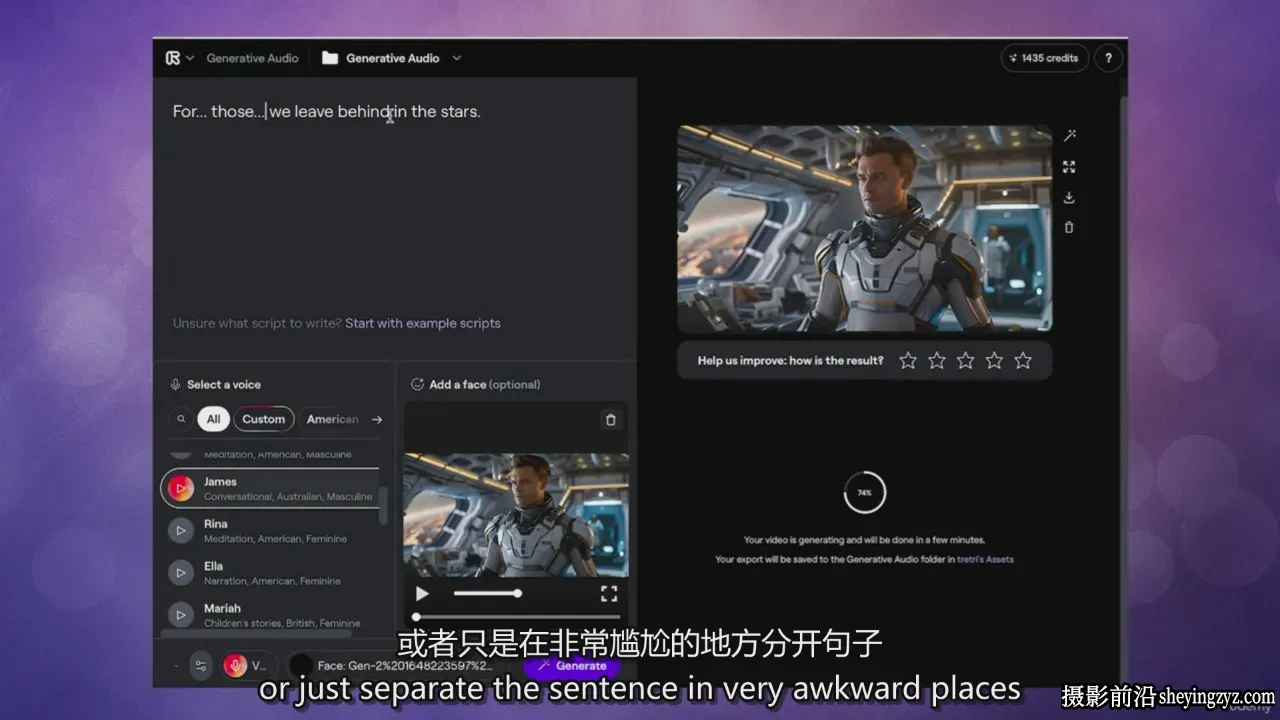Click the purple Generate button
This screenshot has height=720, width=1280.
coord(572,666)
